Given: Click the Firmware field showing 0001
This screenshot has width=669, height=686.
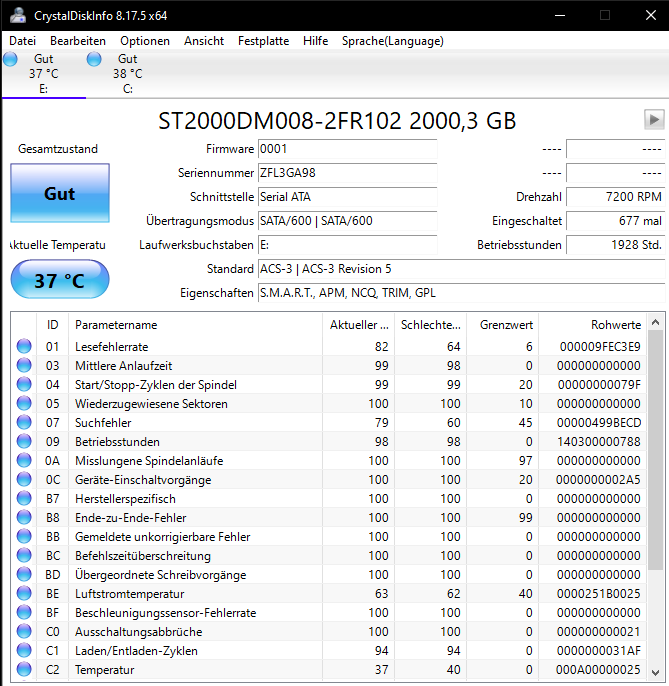Looking at the screenshot, I should pos(347,149).
